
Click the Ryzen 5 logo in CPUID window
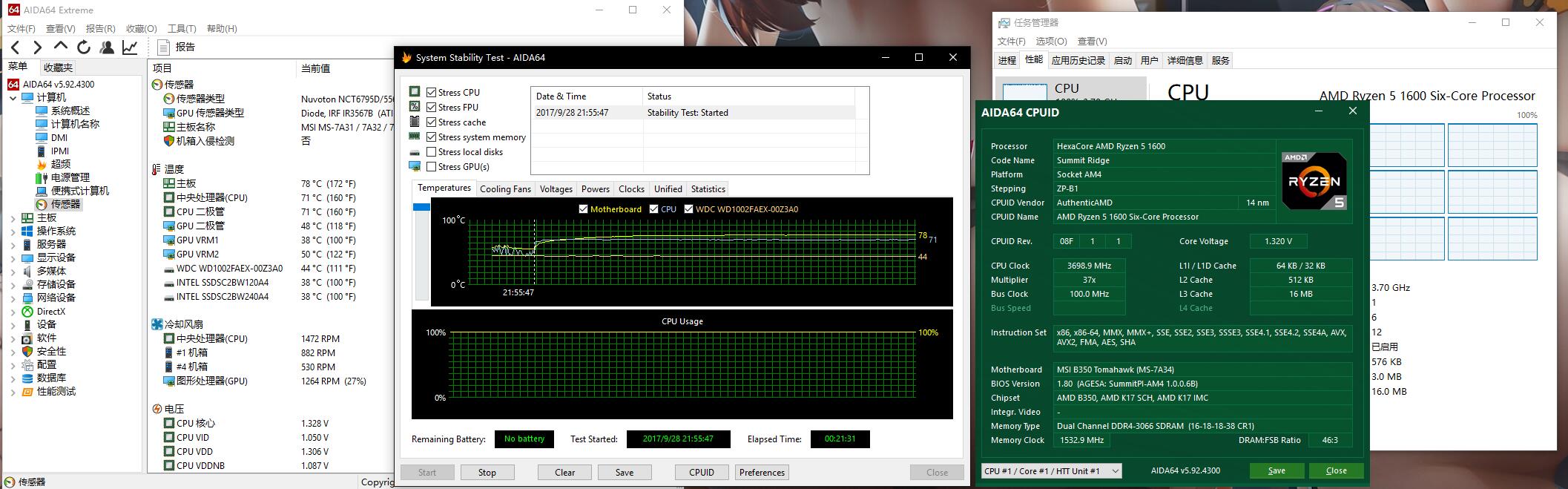coord(1314,180)
